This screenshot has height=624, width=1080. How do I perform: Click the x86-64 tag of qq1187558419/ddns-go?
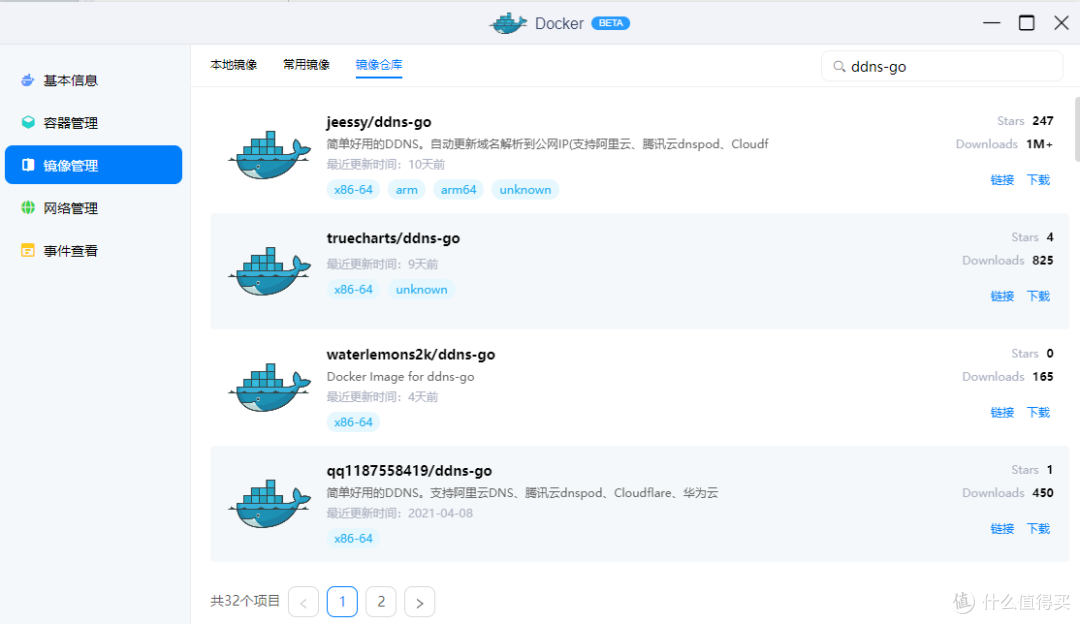[353, 539]
